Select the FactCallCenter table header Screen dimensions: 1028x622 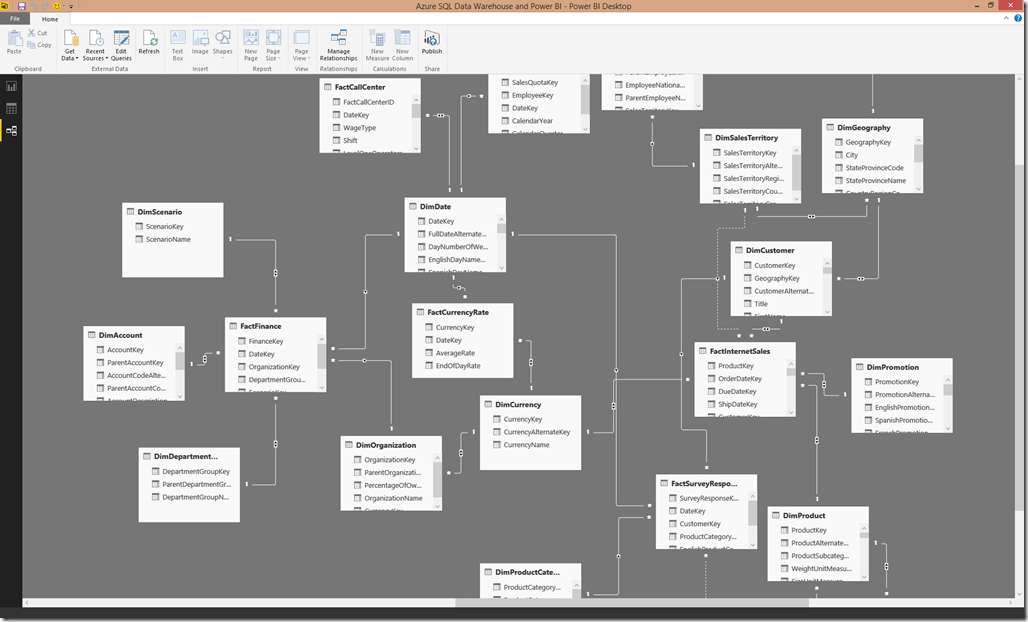(370, 87)
